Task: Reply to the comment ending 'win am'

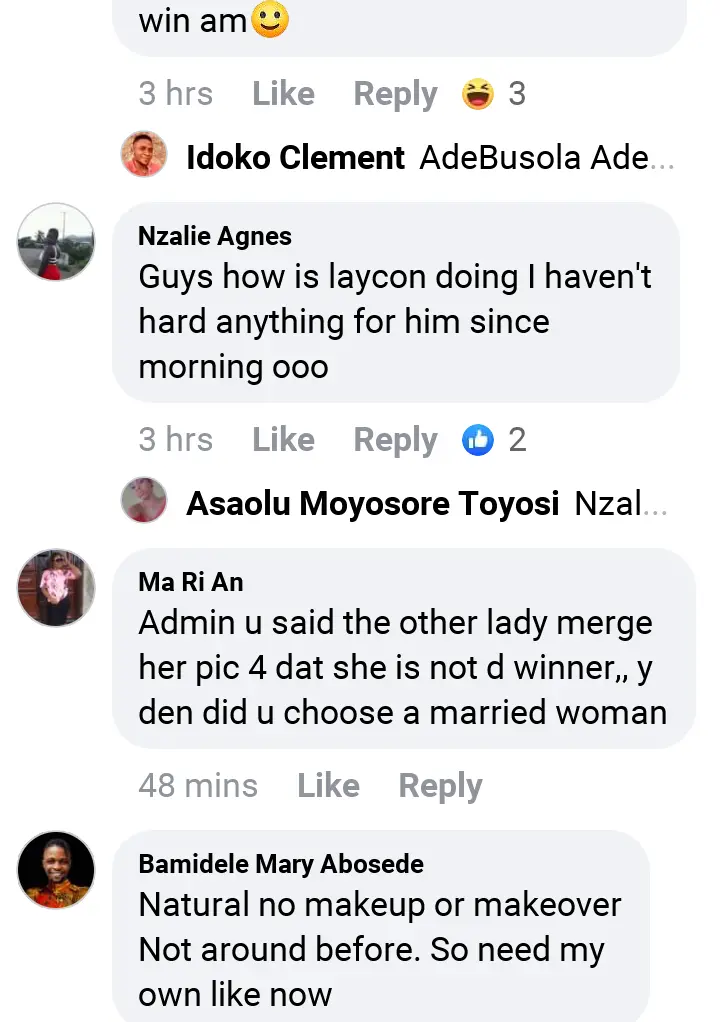Action: coord(395,94)
